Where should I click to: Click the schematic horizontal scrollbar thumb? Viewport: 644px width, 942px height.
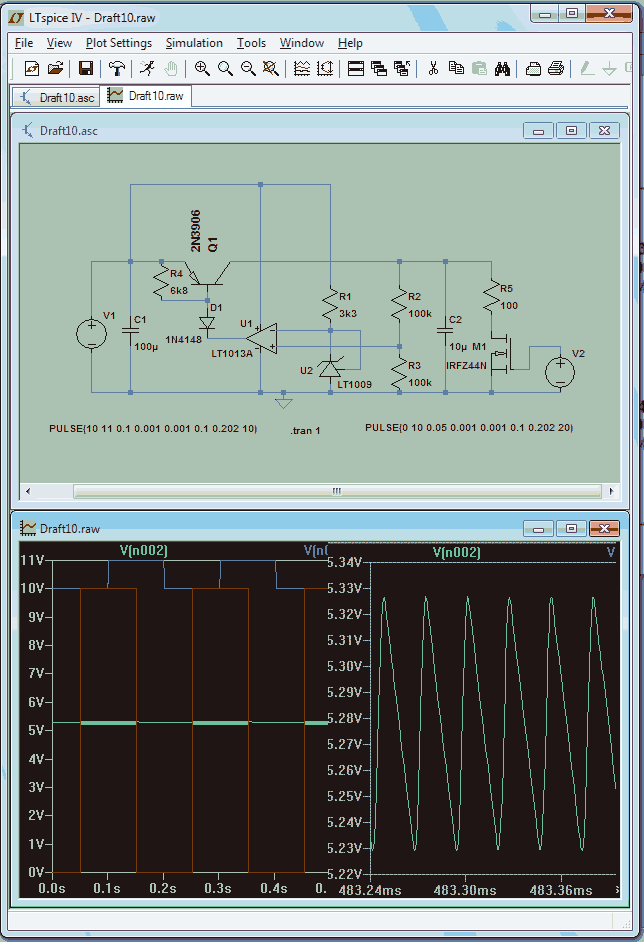point(337,491)
